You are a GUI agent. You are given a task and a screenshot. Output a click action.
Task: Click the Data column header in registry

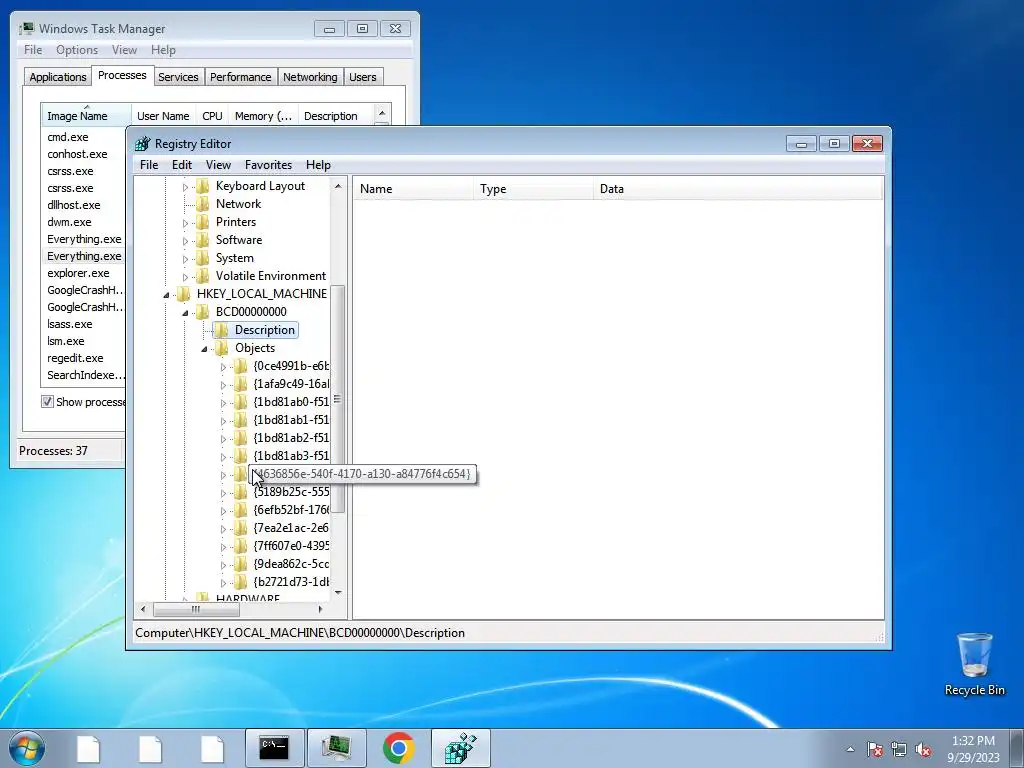tap(738, 189)
